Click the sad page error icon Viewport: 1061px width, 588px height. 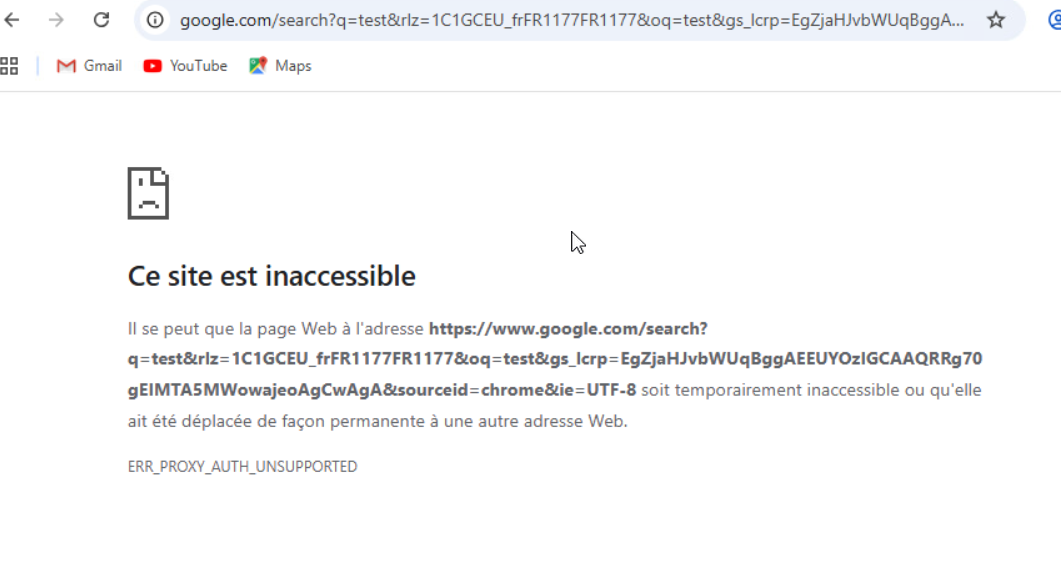(x=148, y=193)
